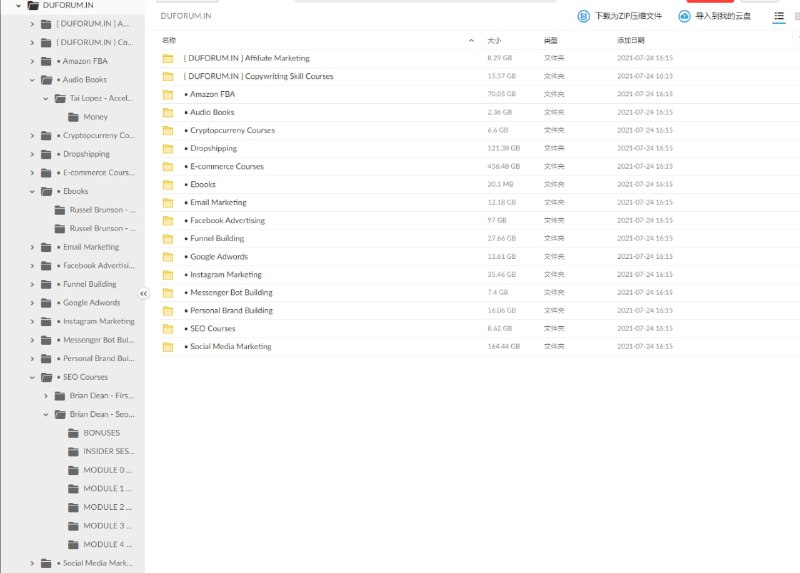Click the Money folder icon in sidebar tree
This screenshot has width=800, height=573.
(73, 117)
